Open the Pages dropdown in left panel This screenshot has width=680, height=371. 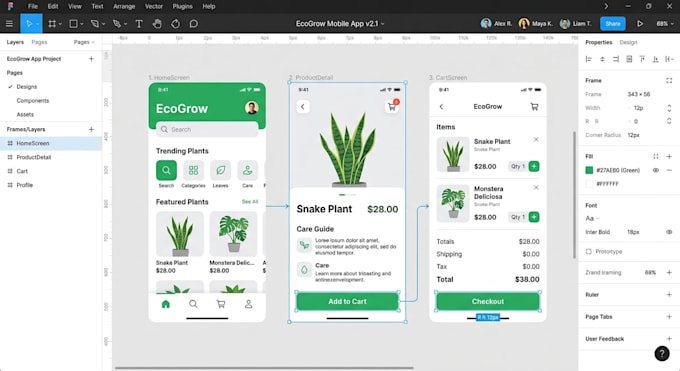tap(84, 42)
